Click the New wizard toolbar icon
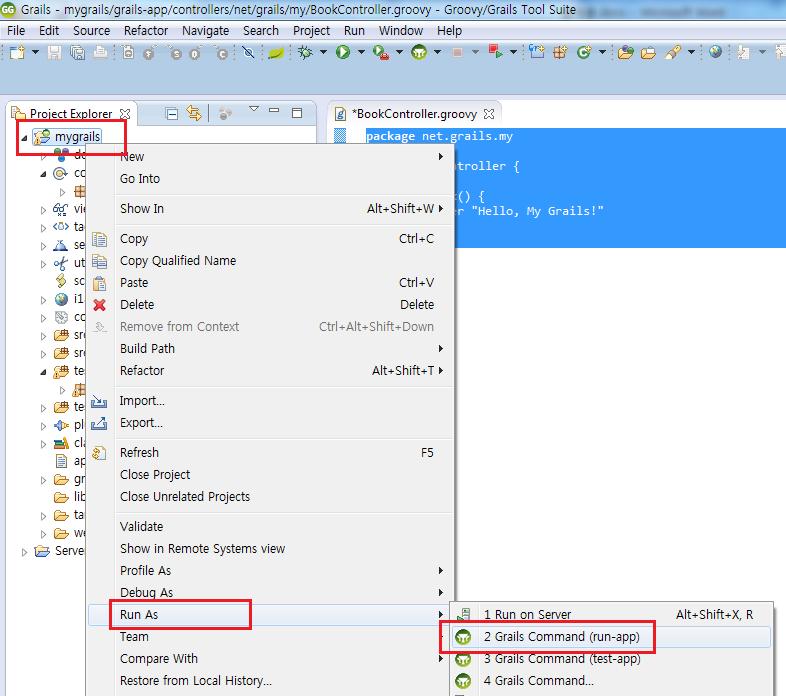Screen dimensions: 786x696 [18, 52]
